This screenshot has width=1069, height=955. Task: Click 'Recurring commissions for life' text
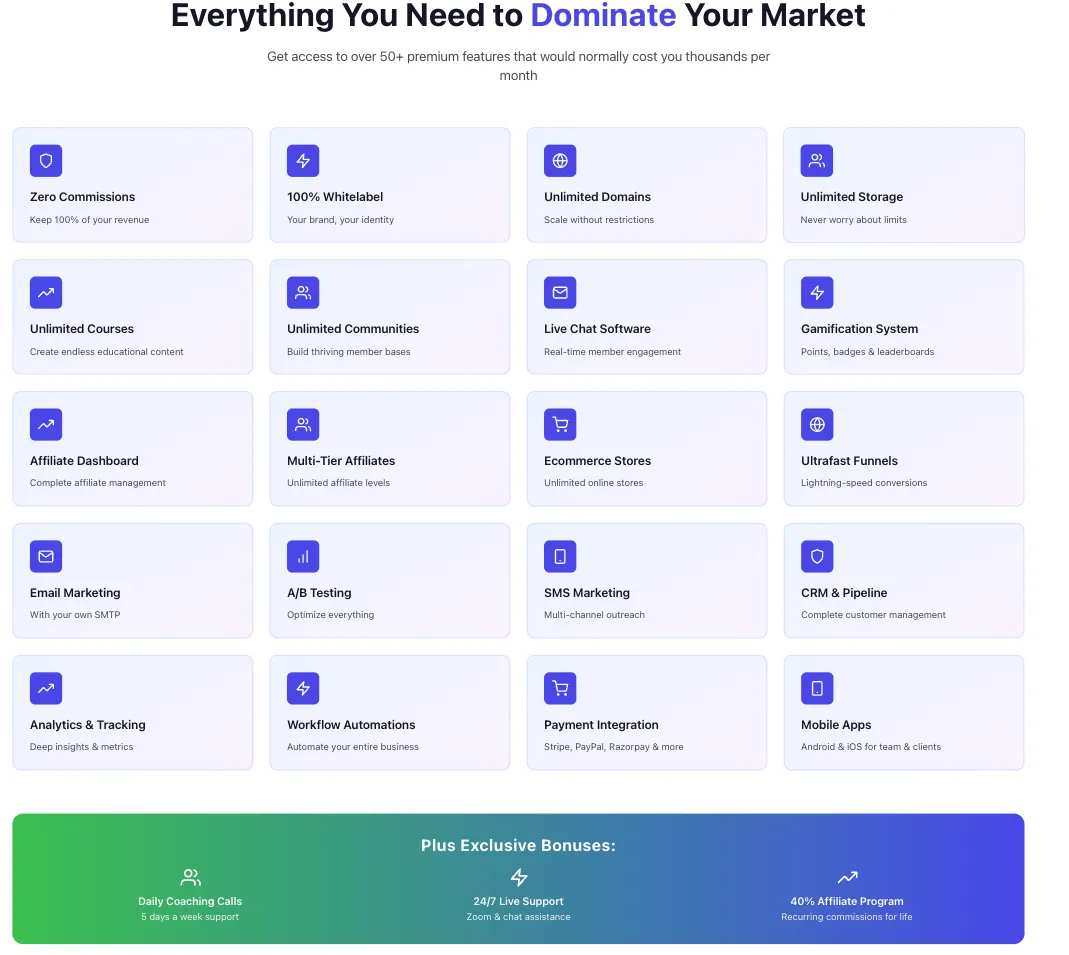pos(847,917)
